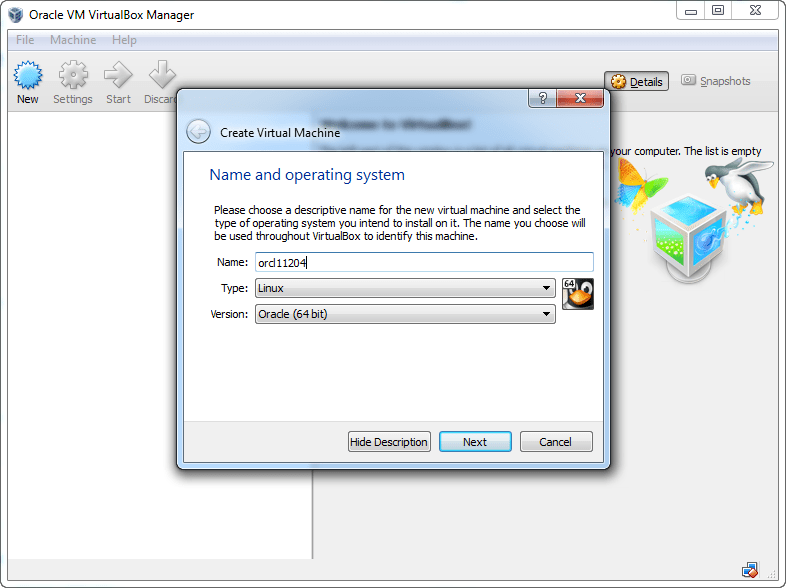Screen dimensions: 786x588
Task: Open the File menu
Action: tap(25, 40)
